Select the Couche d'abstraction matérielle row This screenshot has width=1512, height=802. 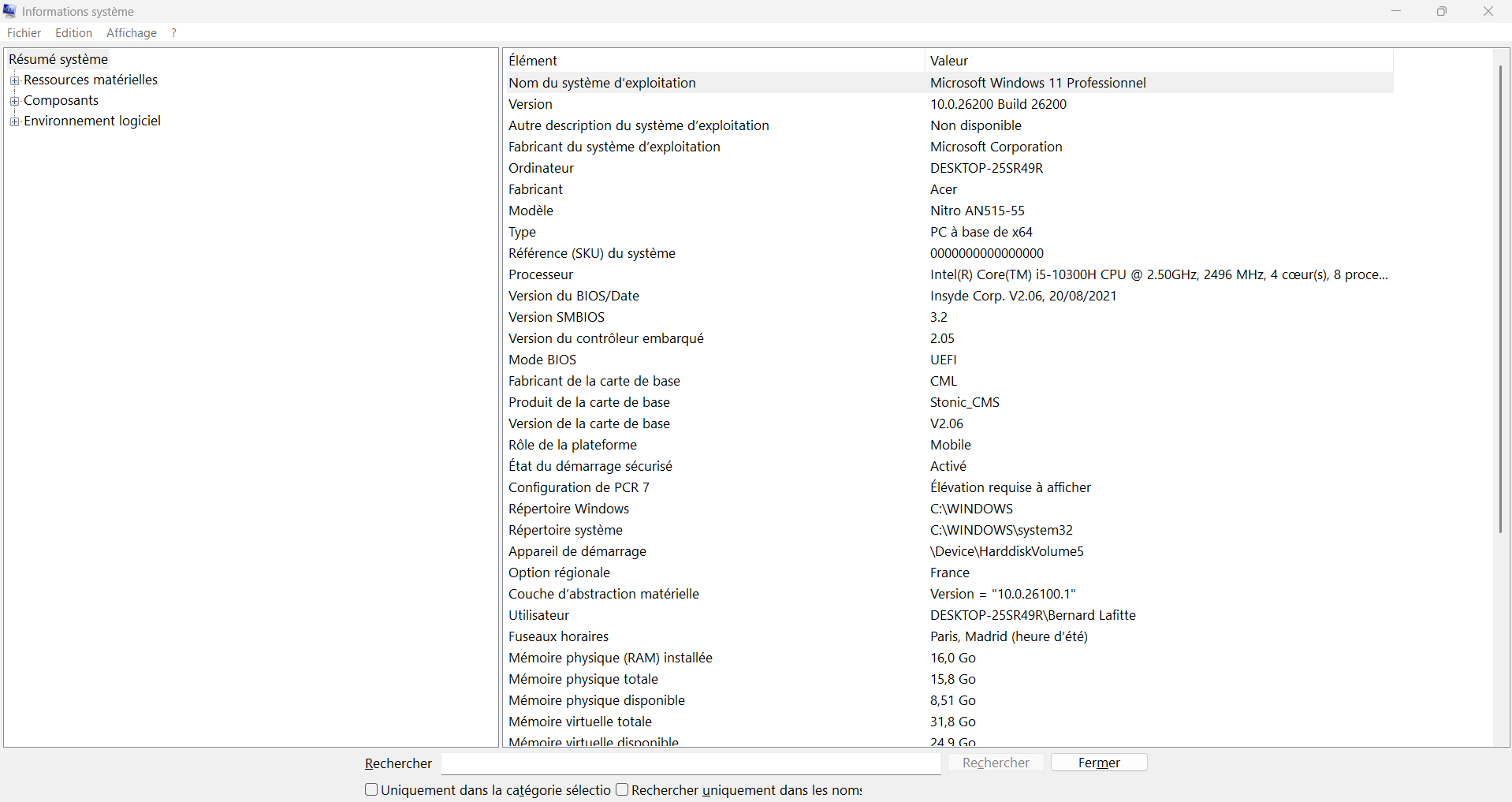pyautogui.click(x=948, y=594)
